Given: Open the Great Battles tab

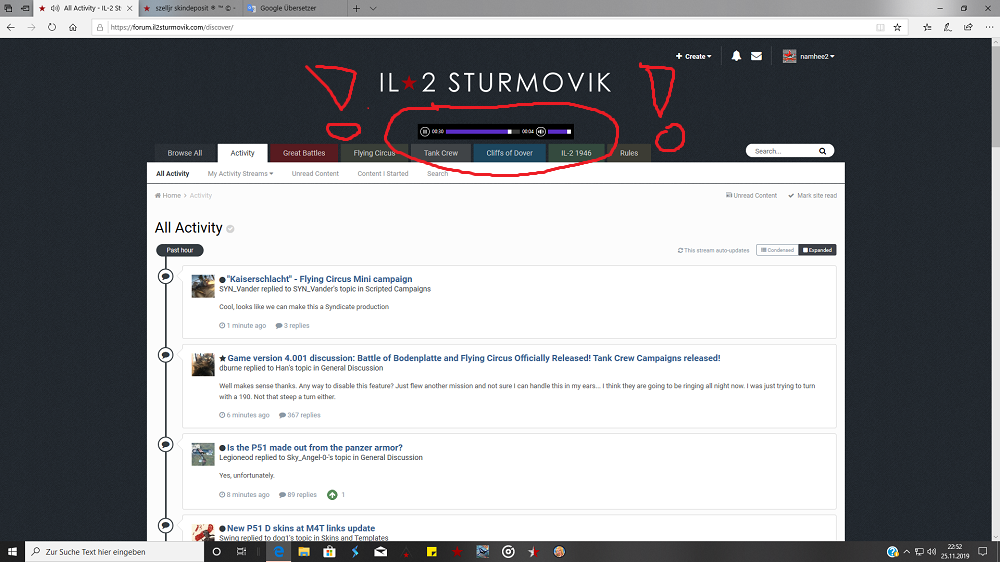Looking at the screenshot, I should 304,153.
